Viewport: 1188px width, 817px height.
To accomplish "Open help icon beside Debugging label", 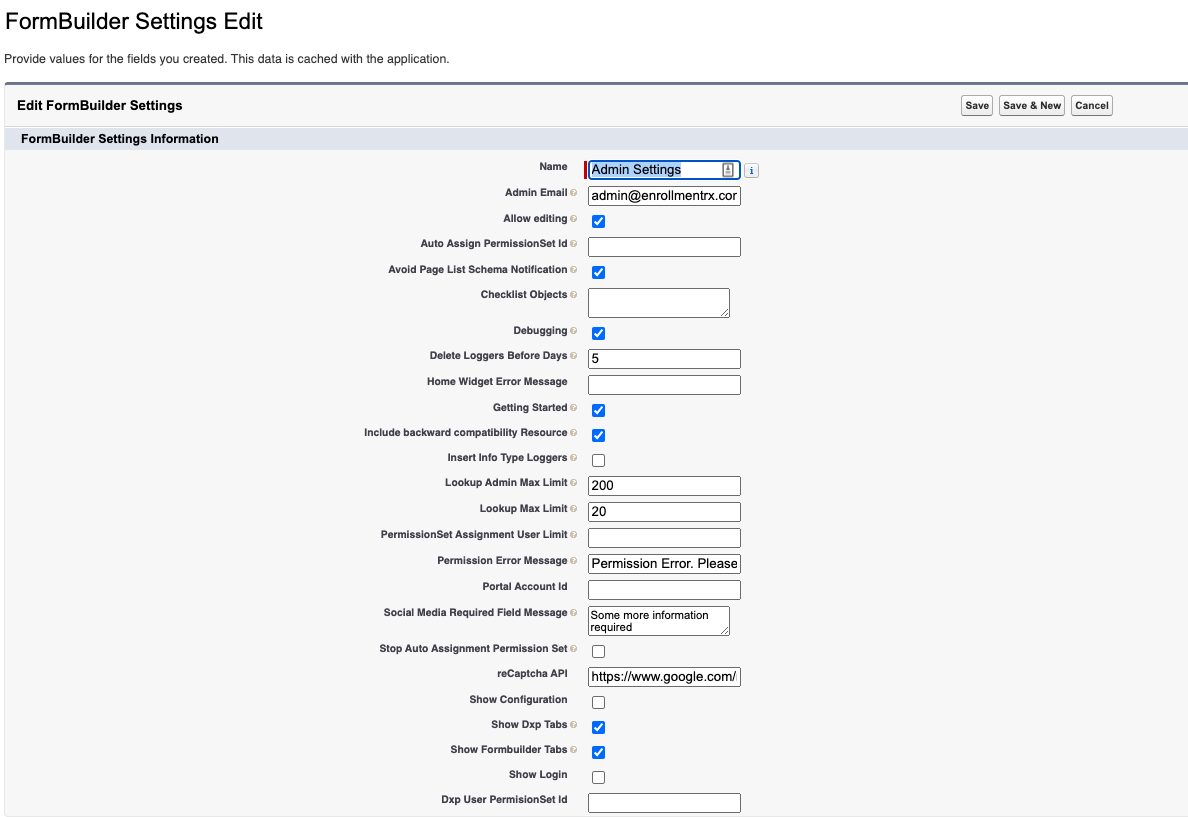I will click(574, 331).
